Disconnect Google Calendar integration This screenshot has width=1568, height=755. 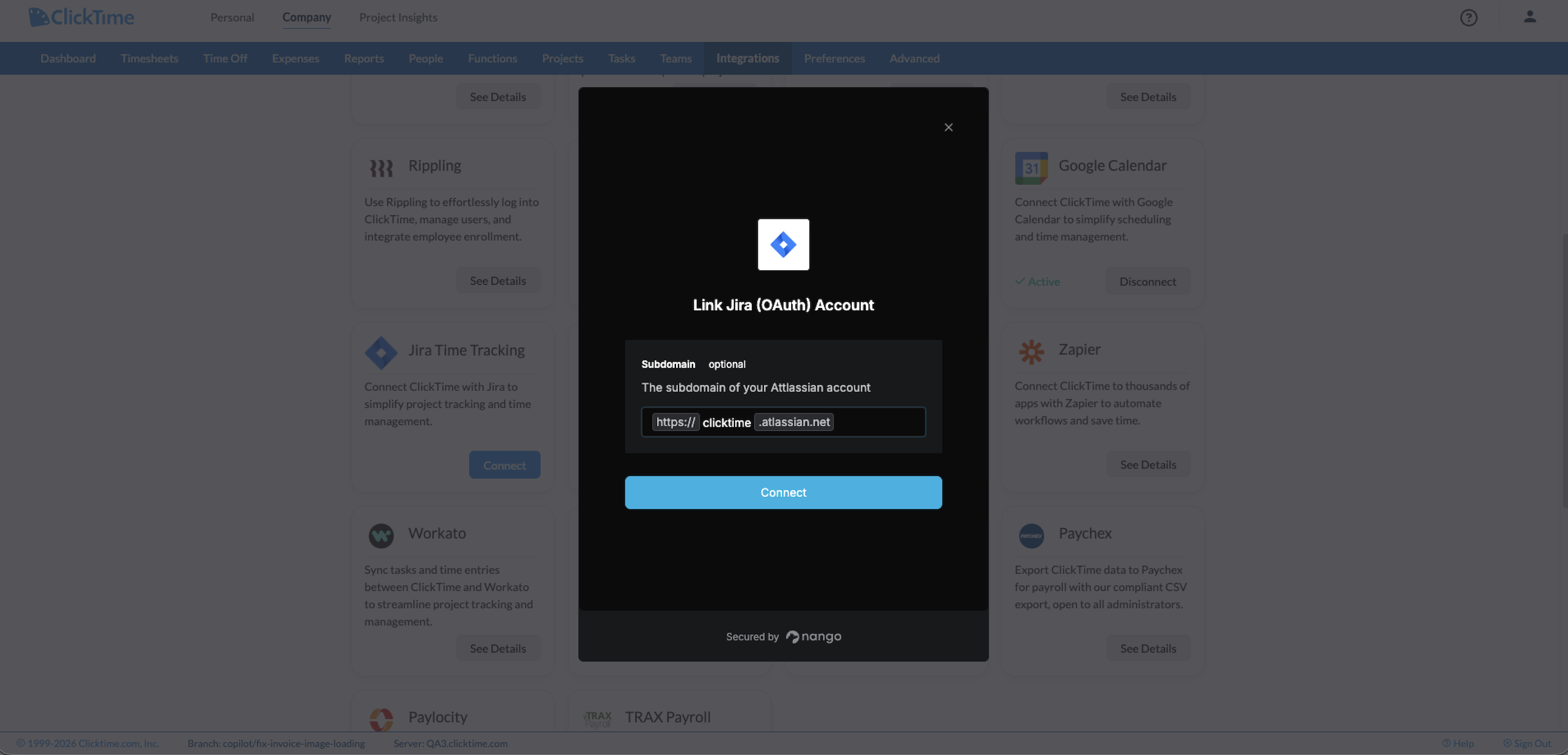[x=1148, y=281]
